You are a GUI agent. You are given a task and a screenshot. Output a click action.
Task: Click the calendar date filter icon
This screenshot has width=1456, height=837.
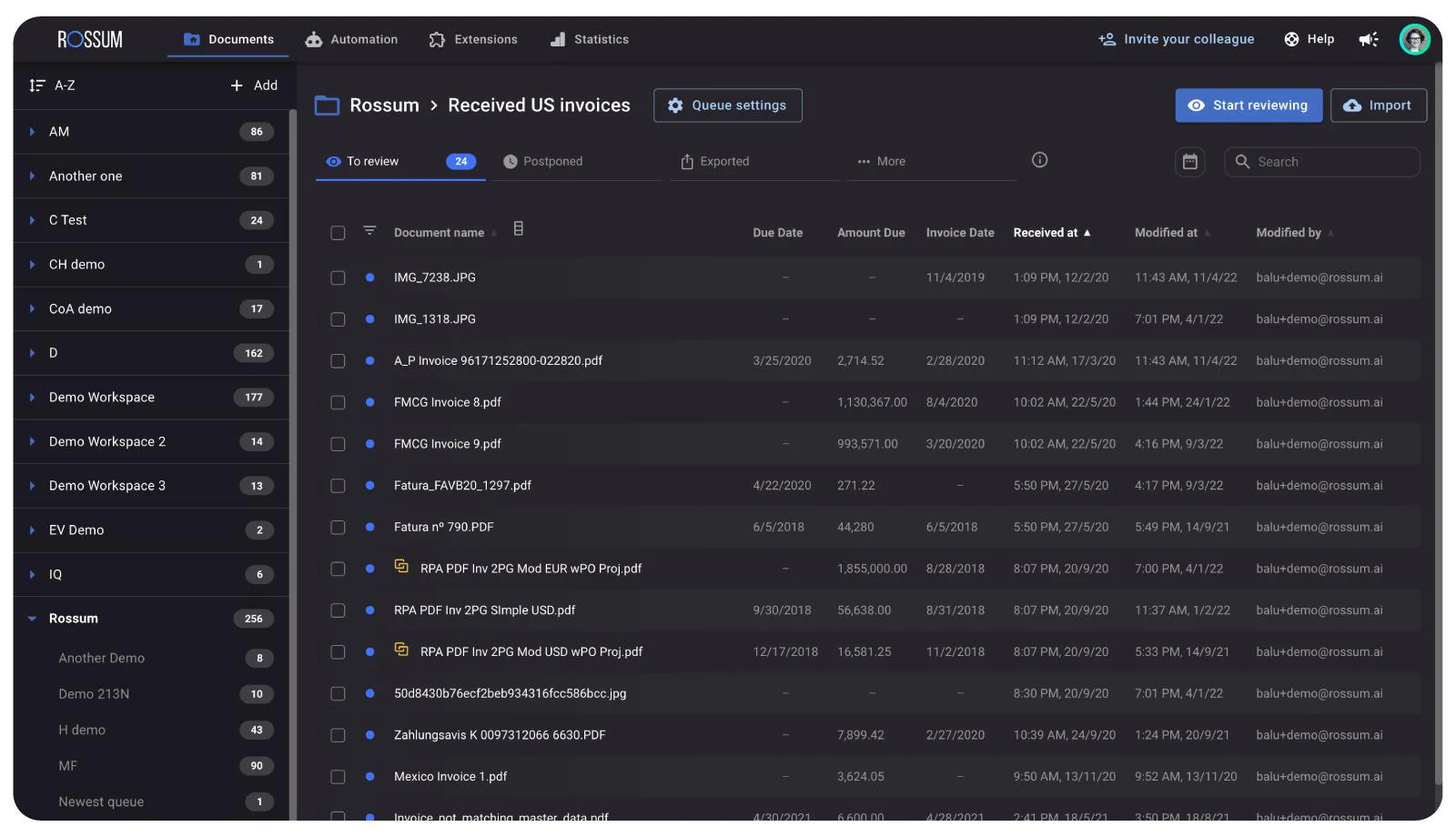[x=1189, y=162]
